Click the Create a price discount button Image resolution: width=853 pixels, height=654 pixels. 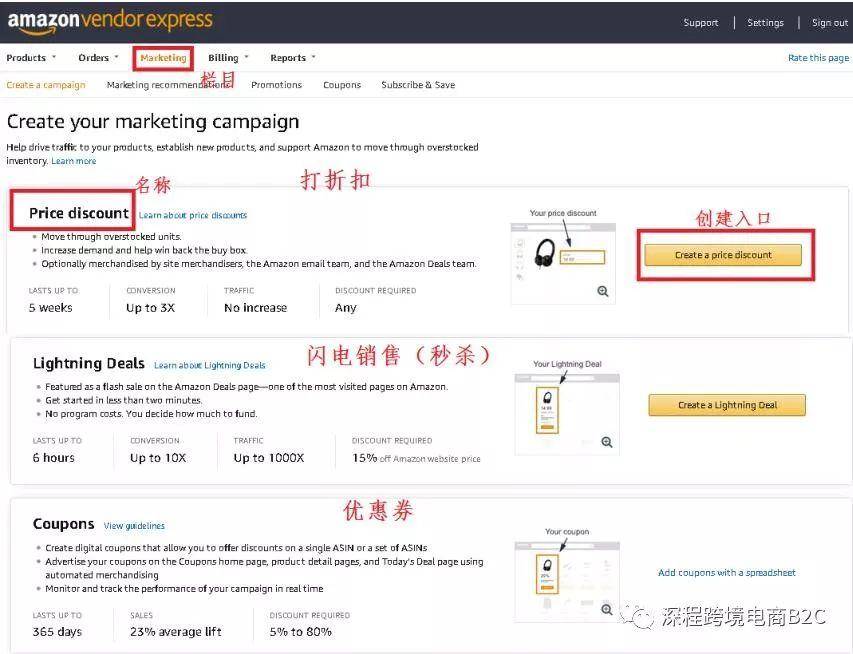click(x=723, y=255)
